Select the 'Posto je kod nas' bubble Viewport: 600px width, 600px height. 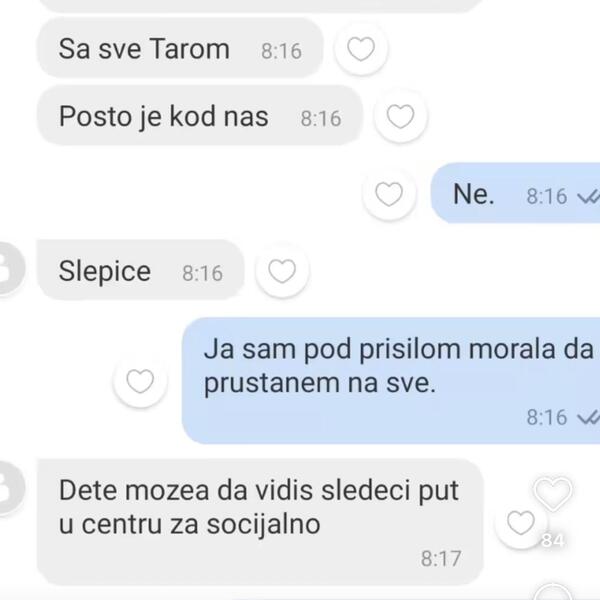point(200,116)
